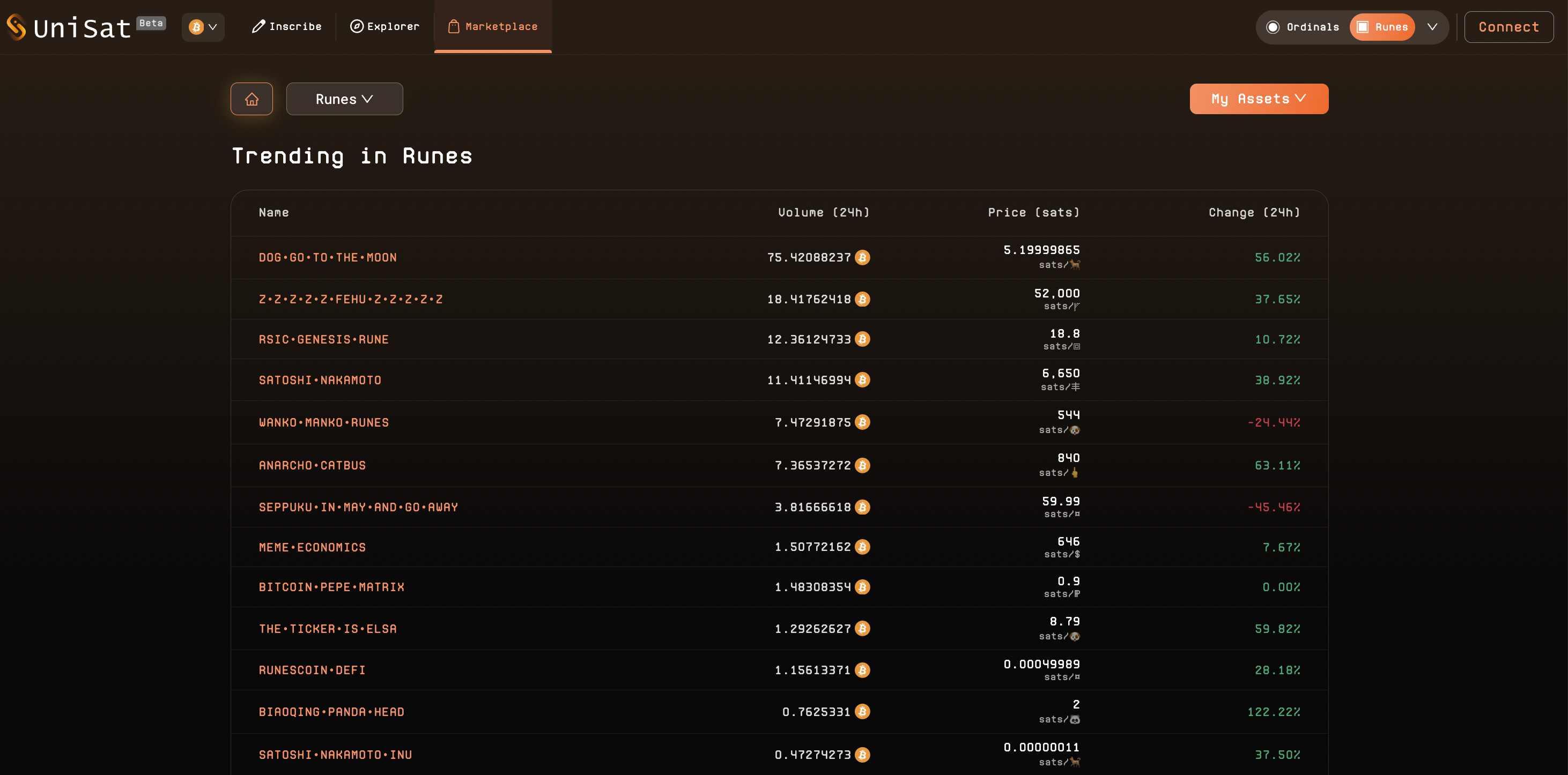
Task: Click Bitcoin icon beside volume 11.41146994
Action: [862, 380]
